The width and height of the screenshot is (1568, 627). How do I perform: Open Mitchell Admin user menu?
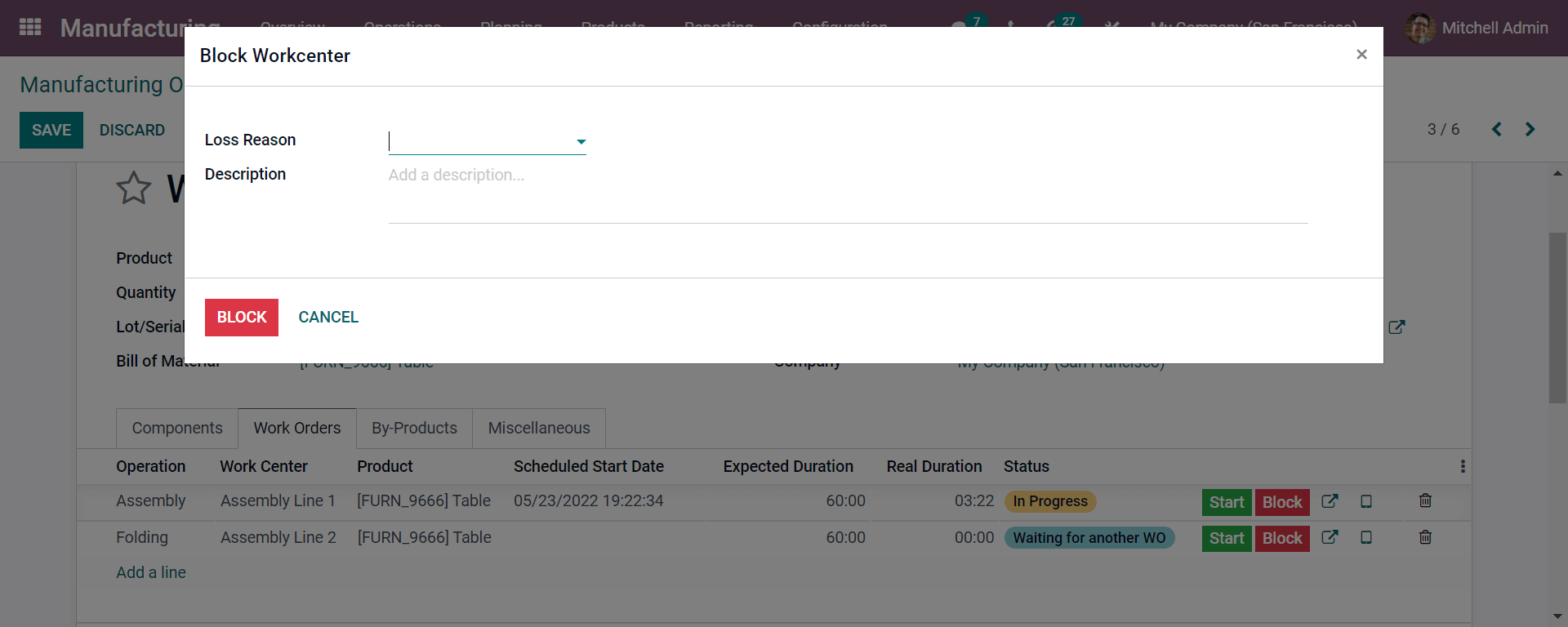(1477, 28)
